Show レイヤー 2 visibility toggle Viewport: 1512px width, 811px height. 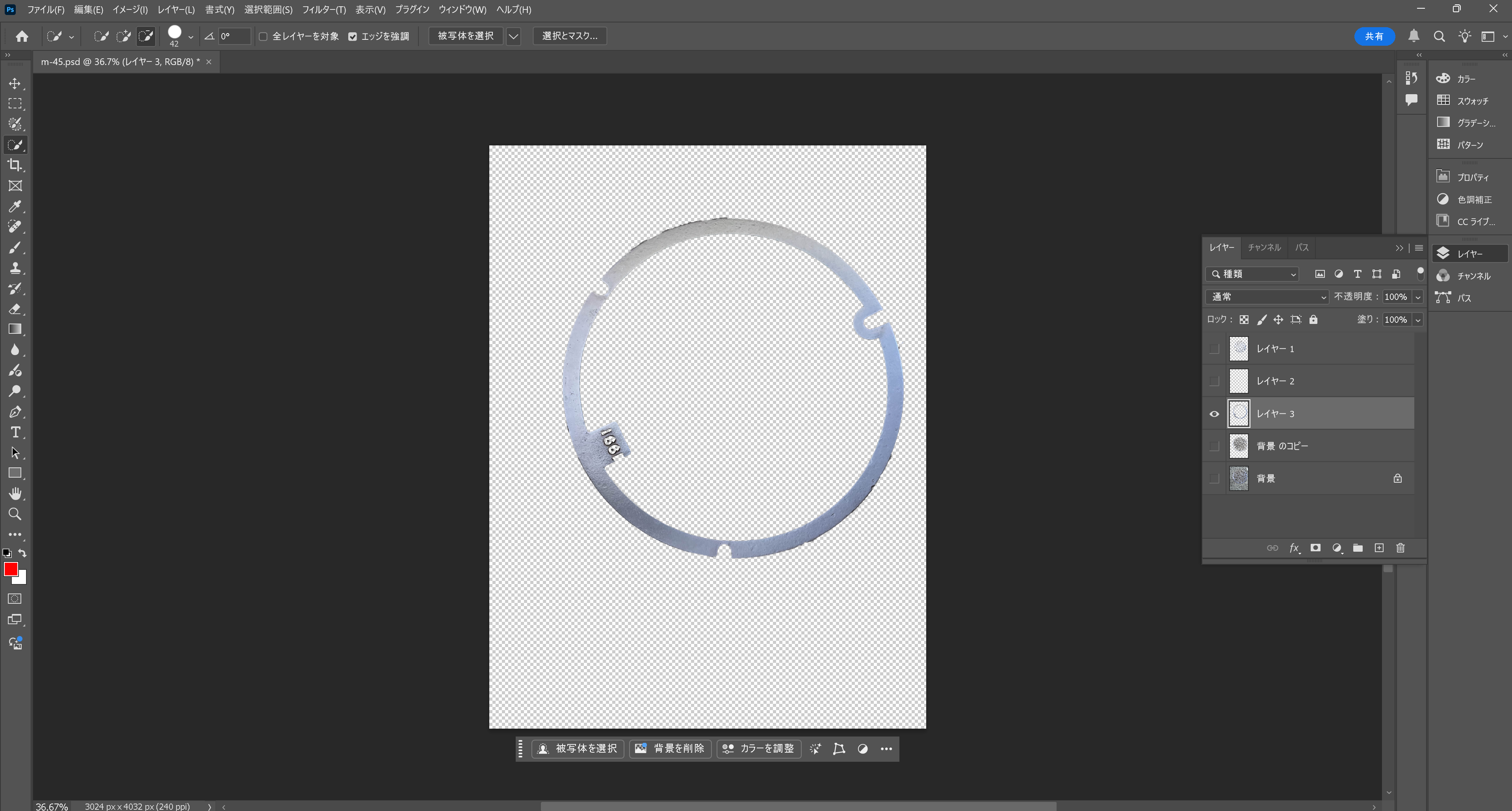[1215, 381]
